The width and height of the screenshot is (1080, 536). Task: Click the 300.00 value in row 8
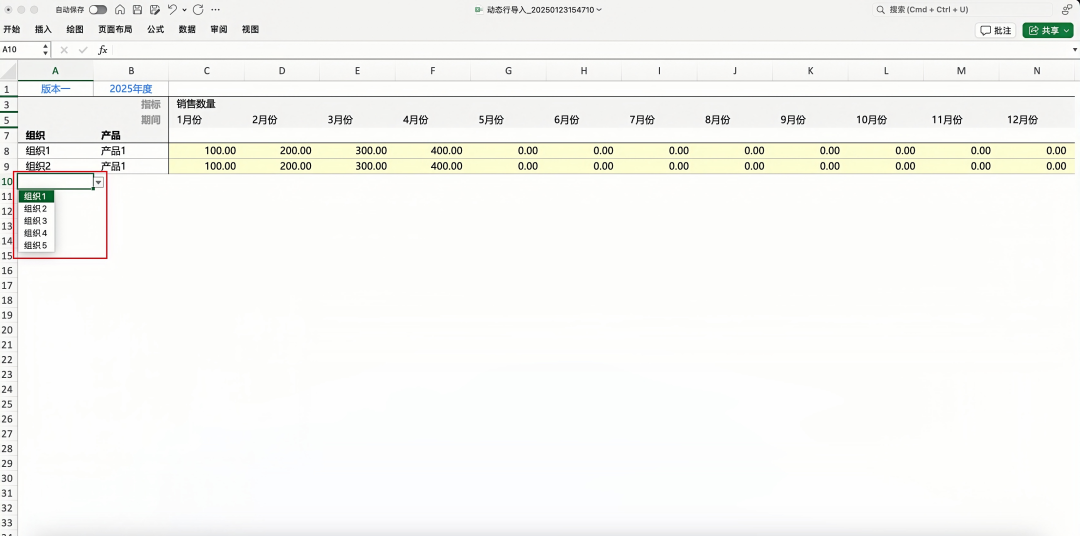point(371,150)
